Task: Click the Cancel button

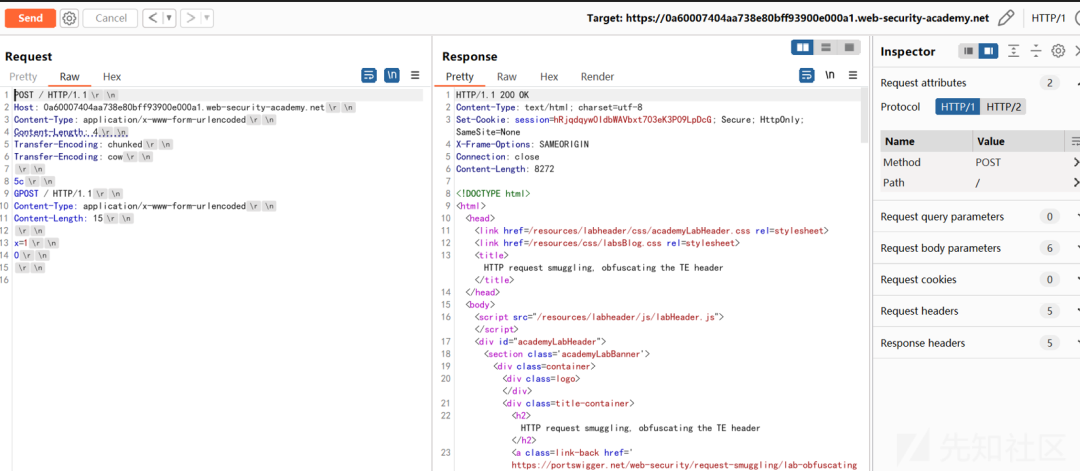Action: [x=110, y=19]
